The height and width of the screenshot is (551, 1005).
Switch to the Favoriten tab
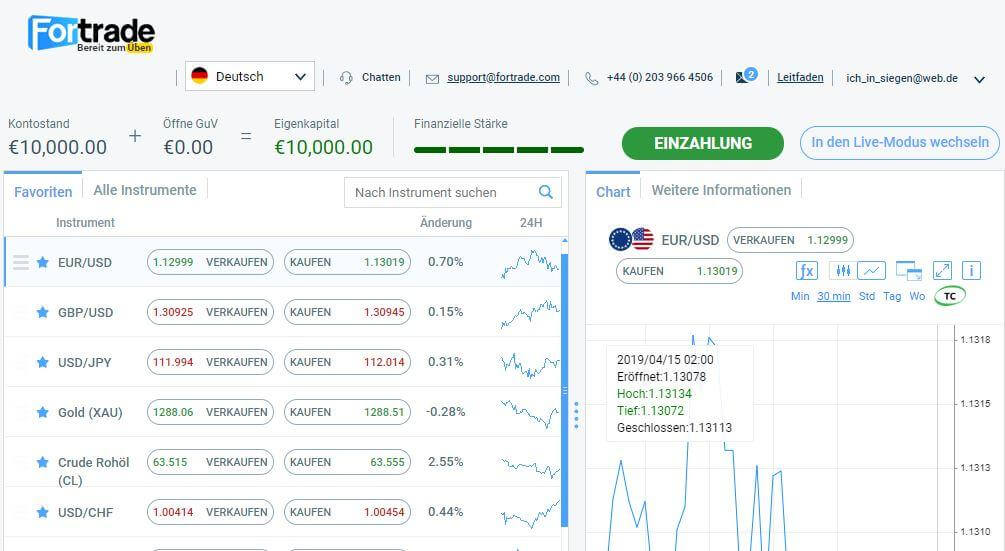43,192
